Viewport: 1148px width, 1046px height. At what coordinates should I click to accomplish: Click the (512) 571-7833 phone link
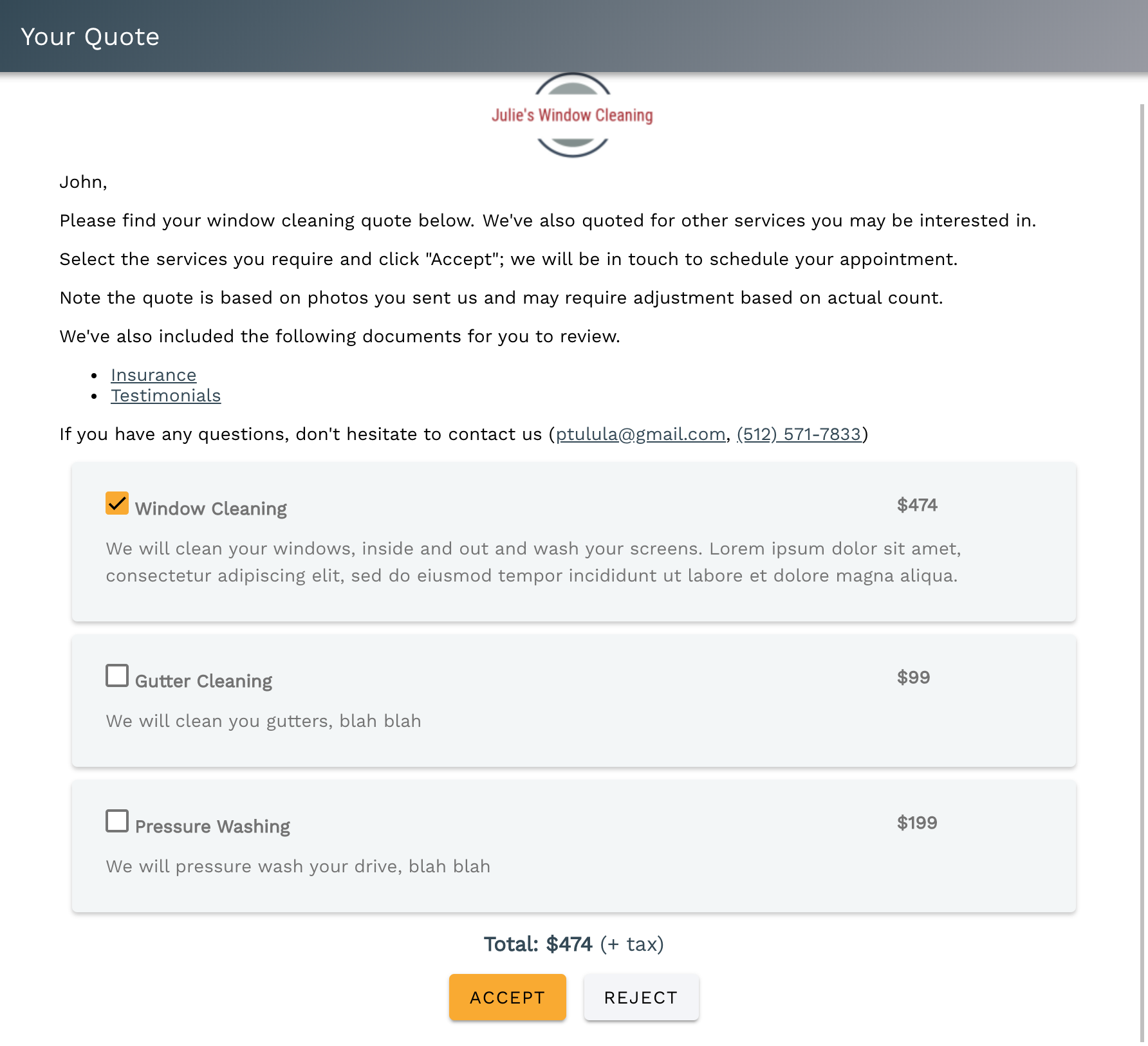tap(799, 434)
